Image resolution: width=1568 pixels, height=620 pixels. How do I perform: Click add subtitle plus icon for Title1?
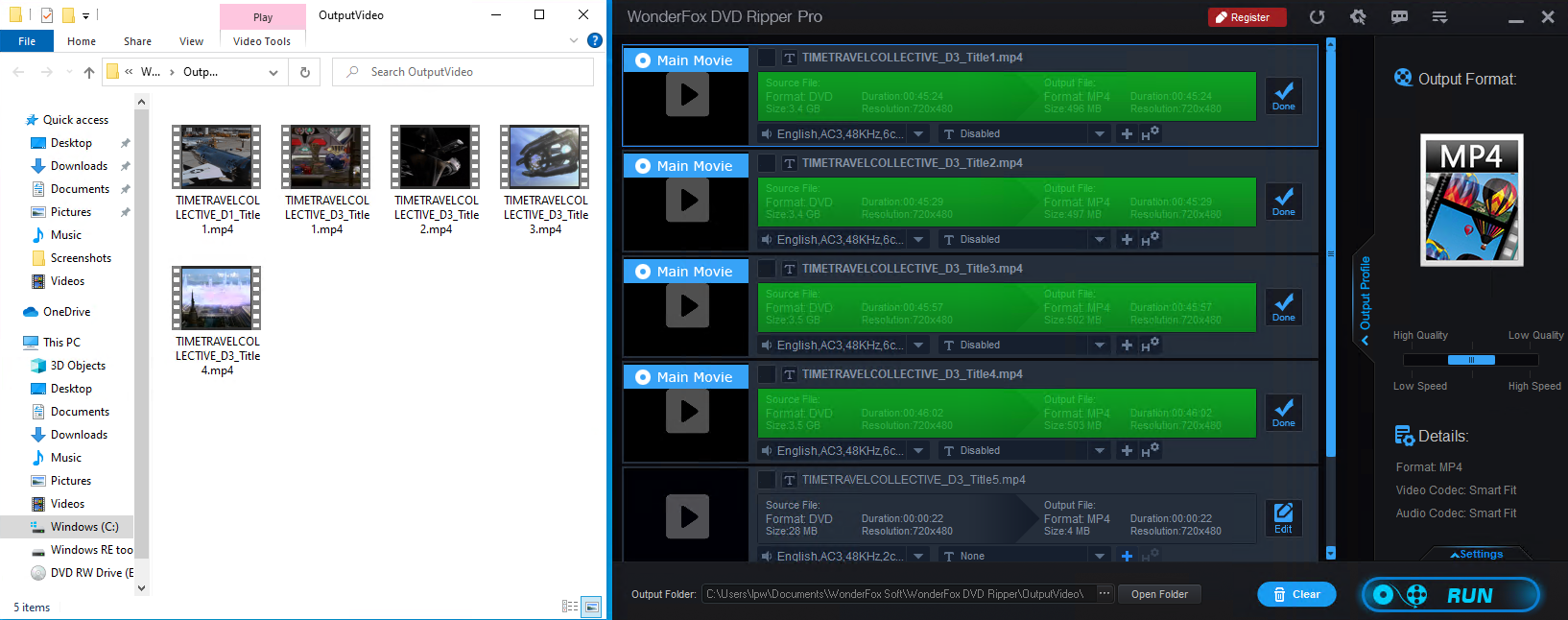coord(1127,134)
